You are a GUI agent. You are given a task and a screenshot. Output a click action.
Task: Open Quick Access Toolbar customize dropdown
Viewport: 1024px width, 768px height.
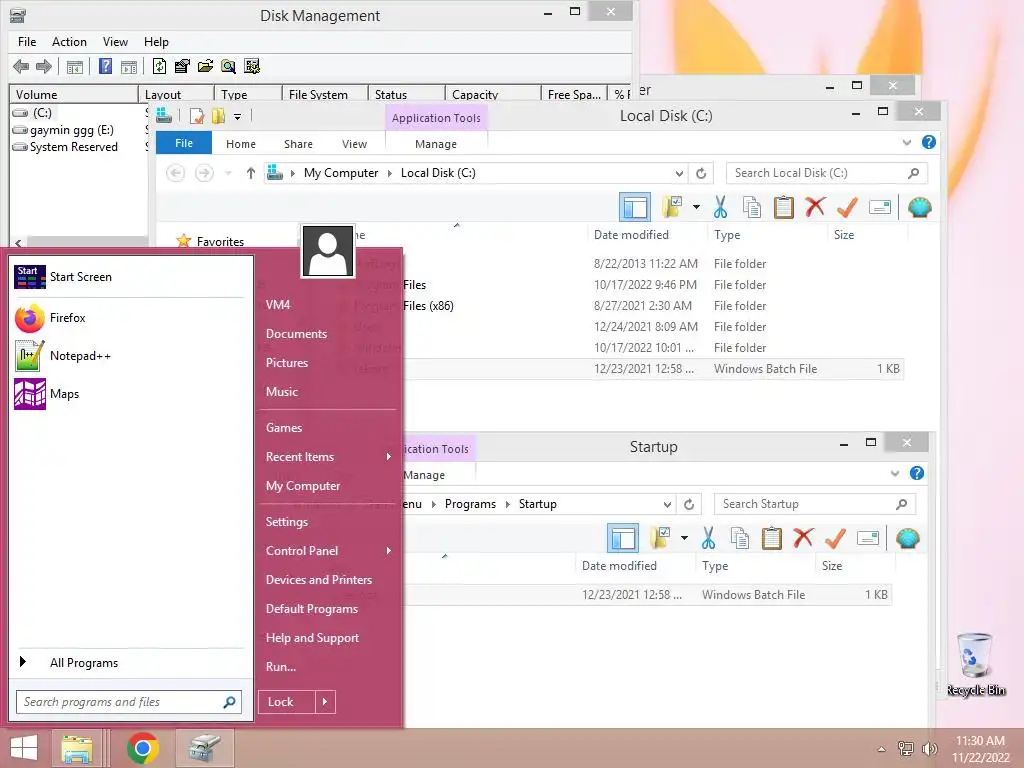238,117
